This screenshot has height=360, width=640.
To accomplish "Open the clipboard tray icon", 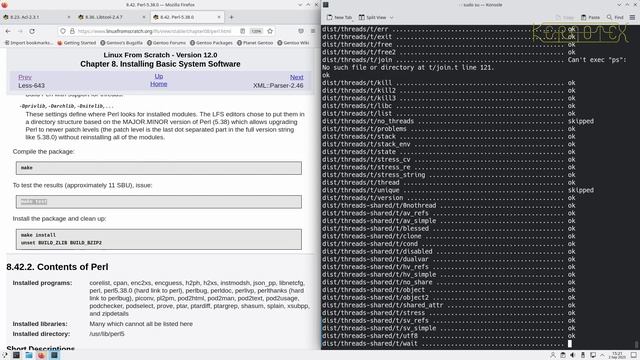I will click(563, 355).
